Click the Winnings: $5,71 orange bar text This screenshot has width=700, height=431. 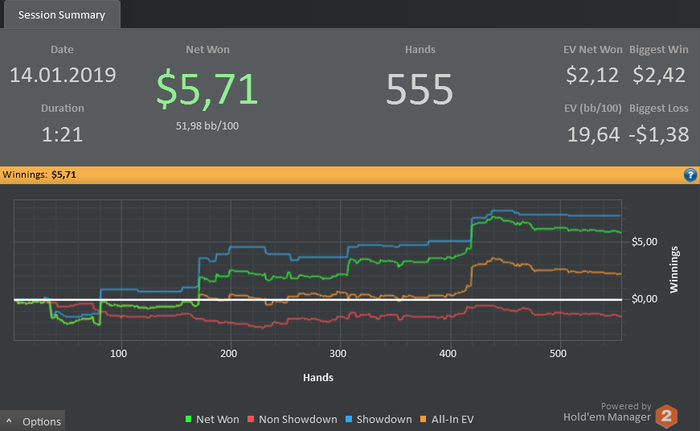(39, 175)
